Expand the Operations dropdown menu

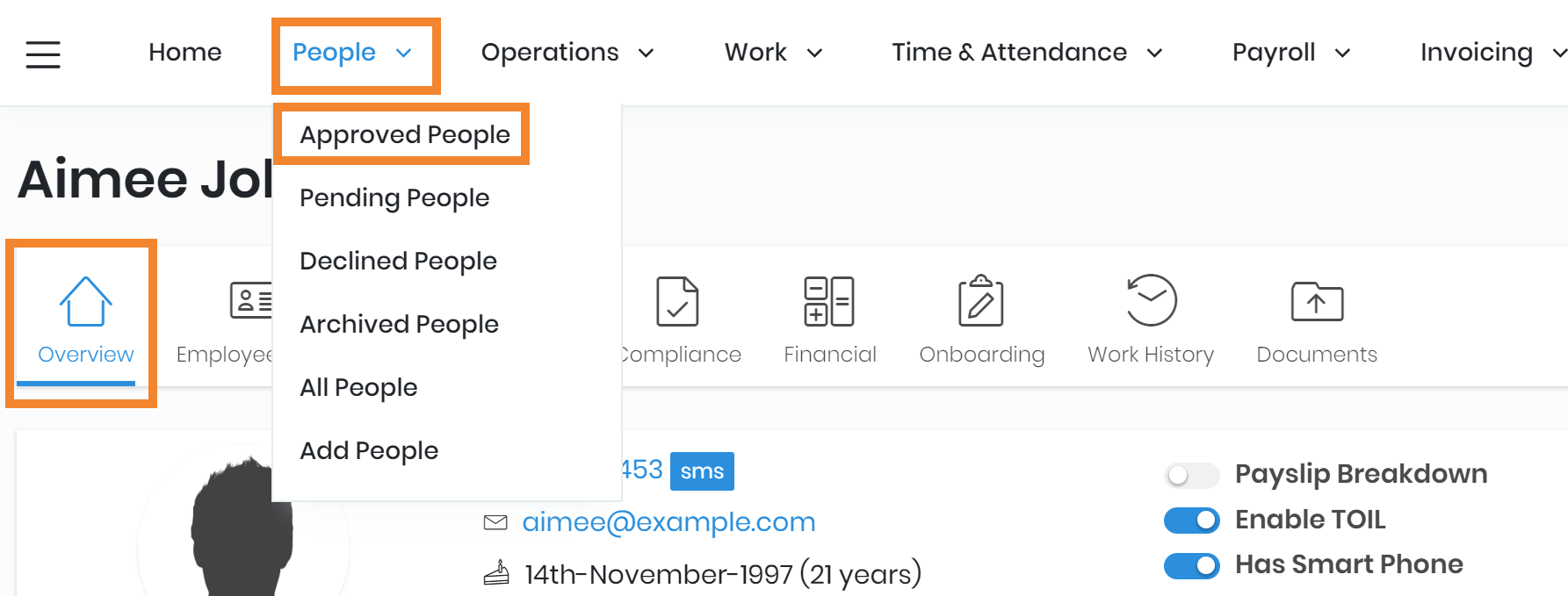(567, 53)
